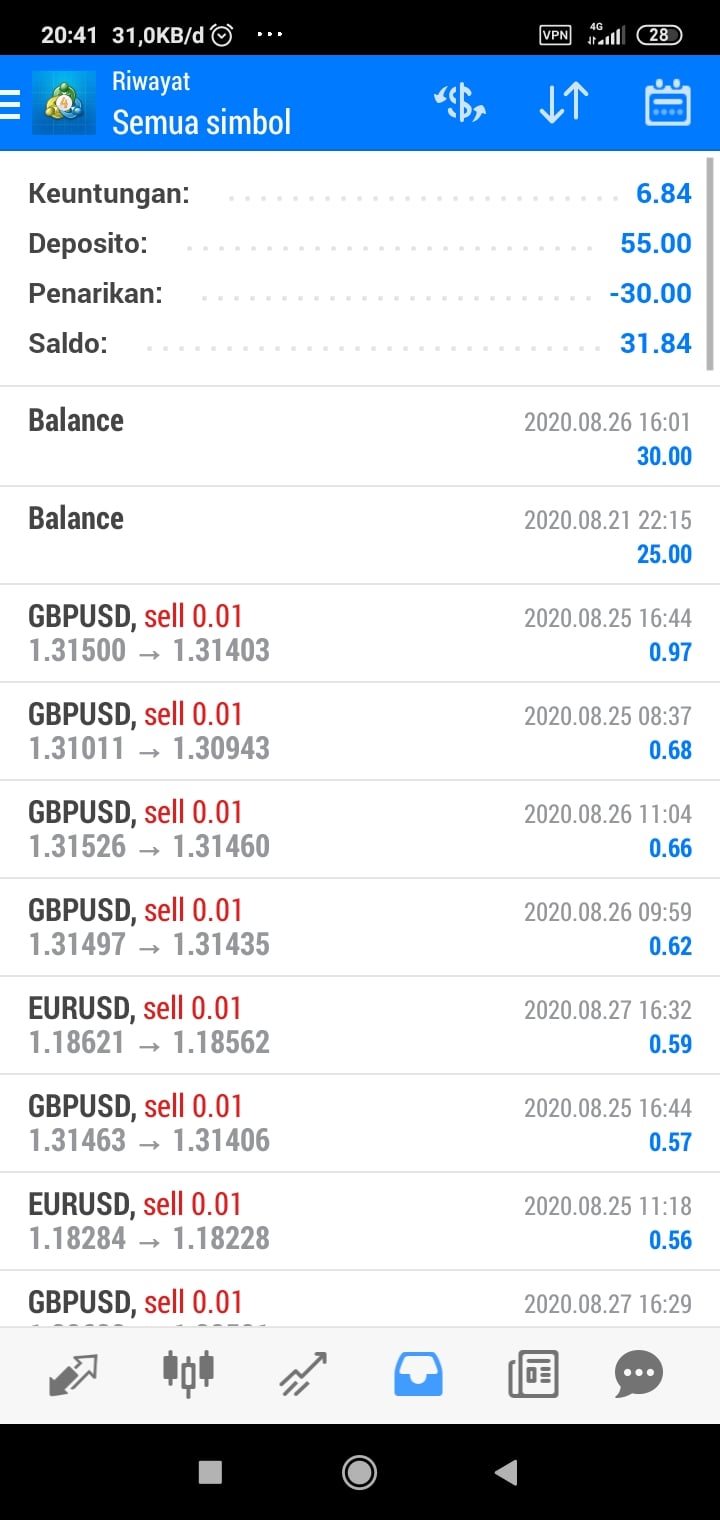The width and height of the screenshot is (720, 1520).
Task: Select the History inbox tab
Action: pos(418,1374)
